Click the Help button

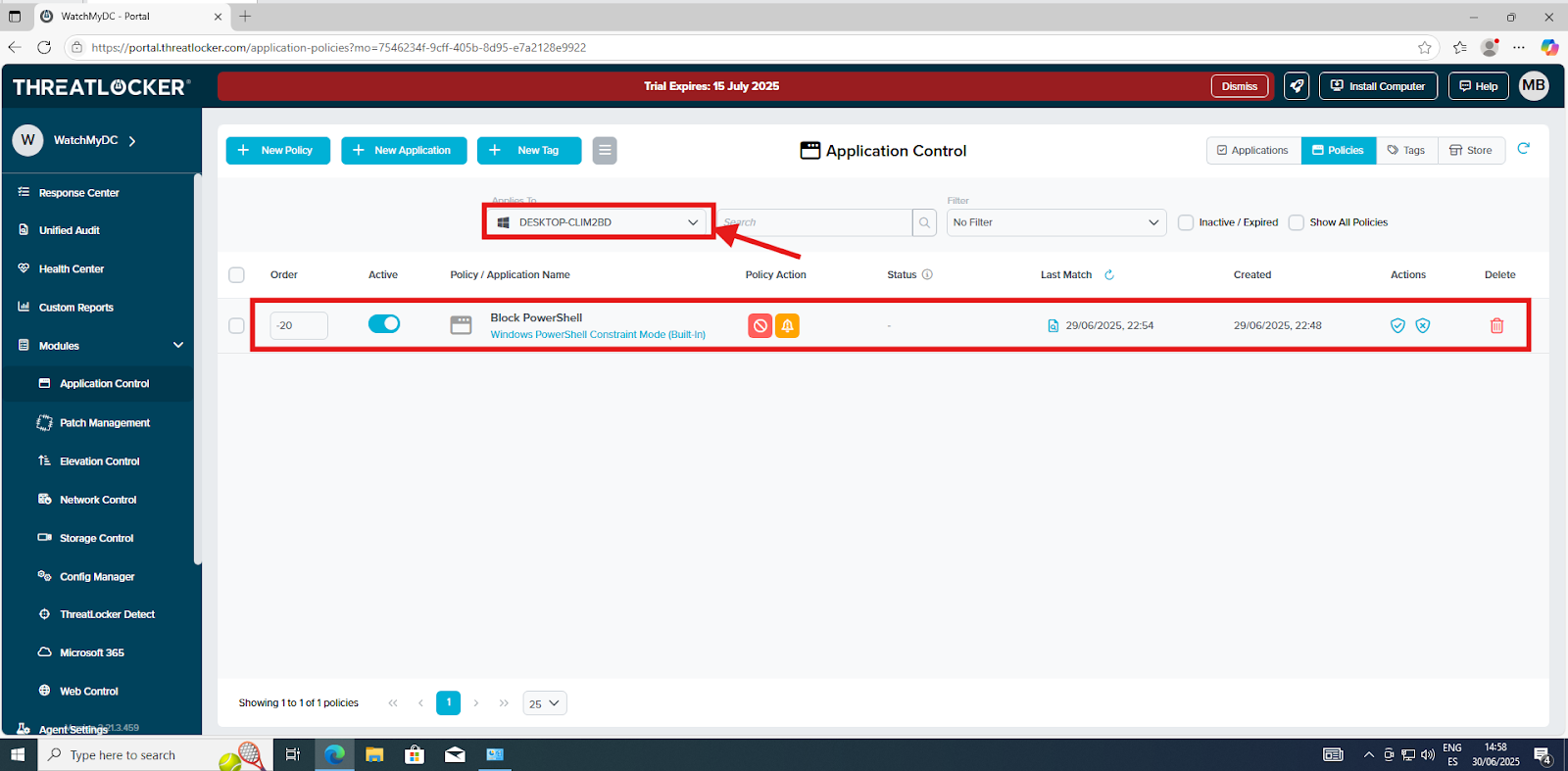pos(1479,86)
